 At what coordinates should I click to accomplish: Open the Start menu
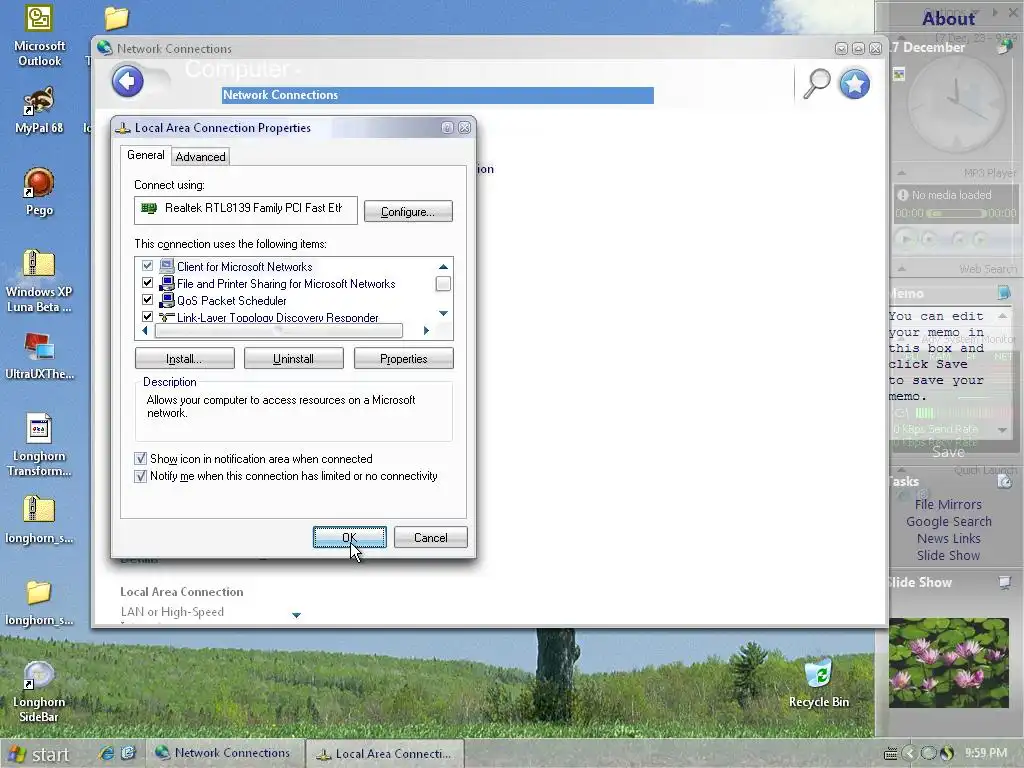click(x=39, y=754)
